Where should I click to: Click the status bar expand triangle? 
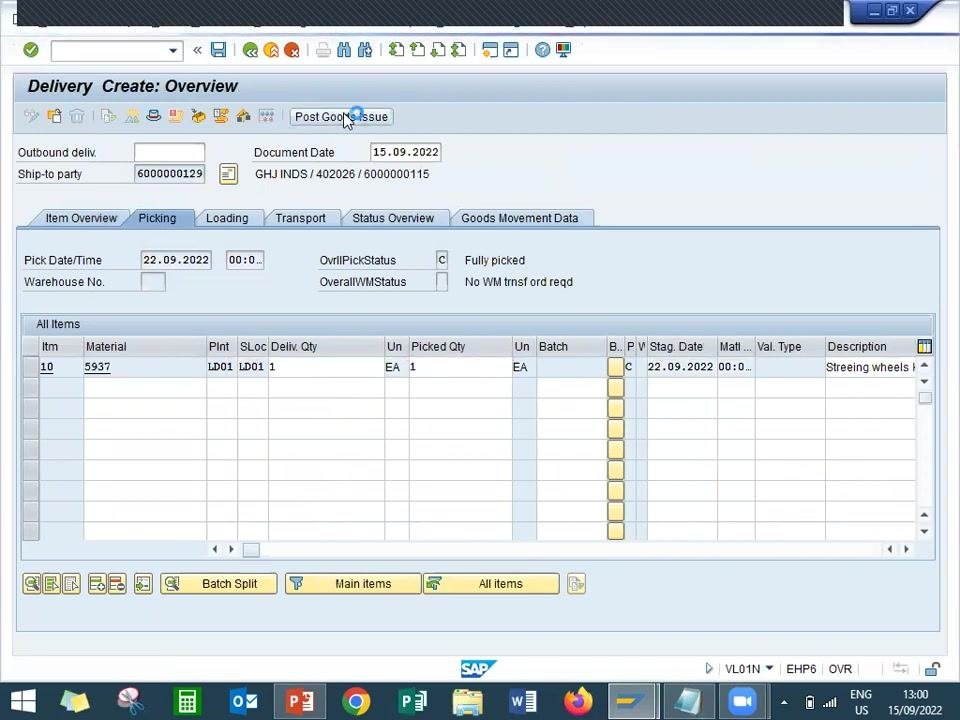click(x=708, y=669)
